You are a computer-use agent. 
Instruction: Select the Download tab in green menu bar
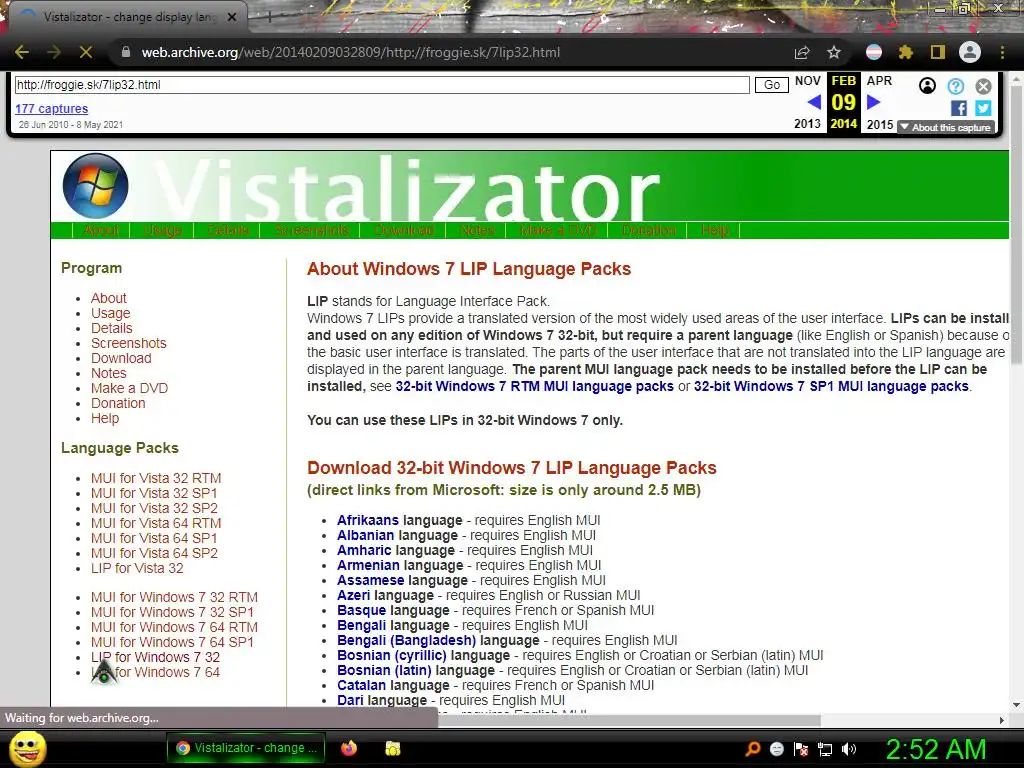pyautogui.click(x=404, y=231)
